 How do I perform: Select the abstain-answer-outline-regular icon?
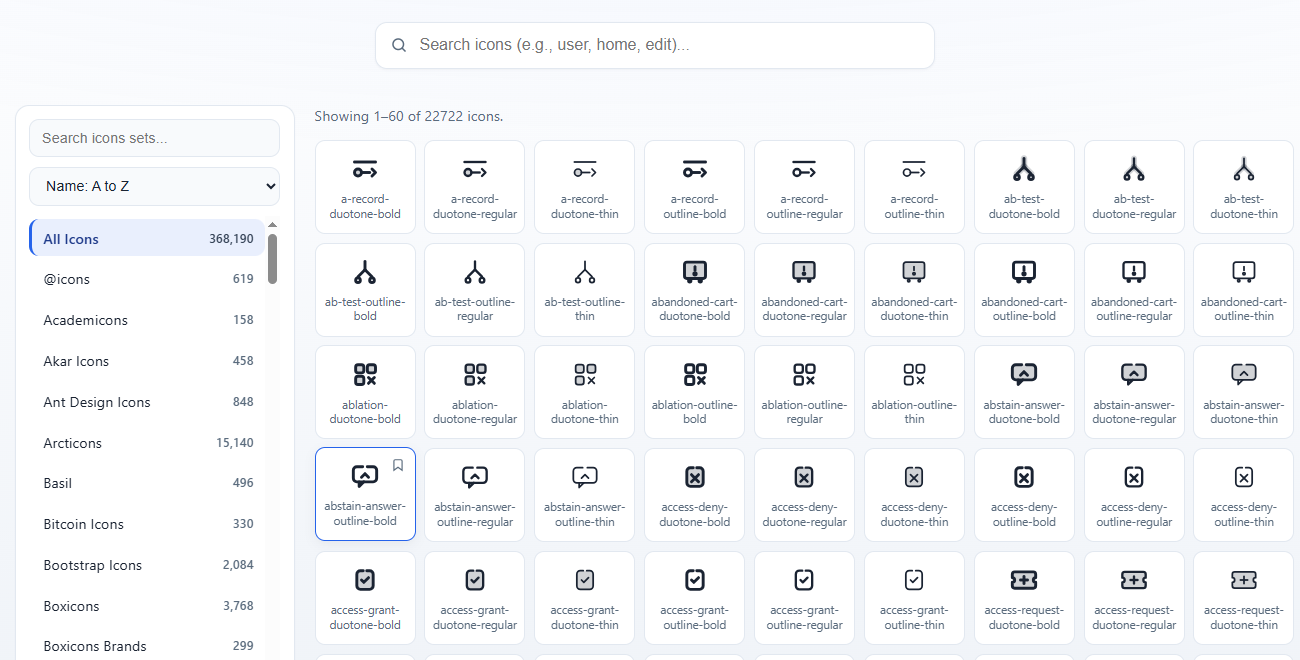[475, 495]
